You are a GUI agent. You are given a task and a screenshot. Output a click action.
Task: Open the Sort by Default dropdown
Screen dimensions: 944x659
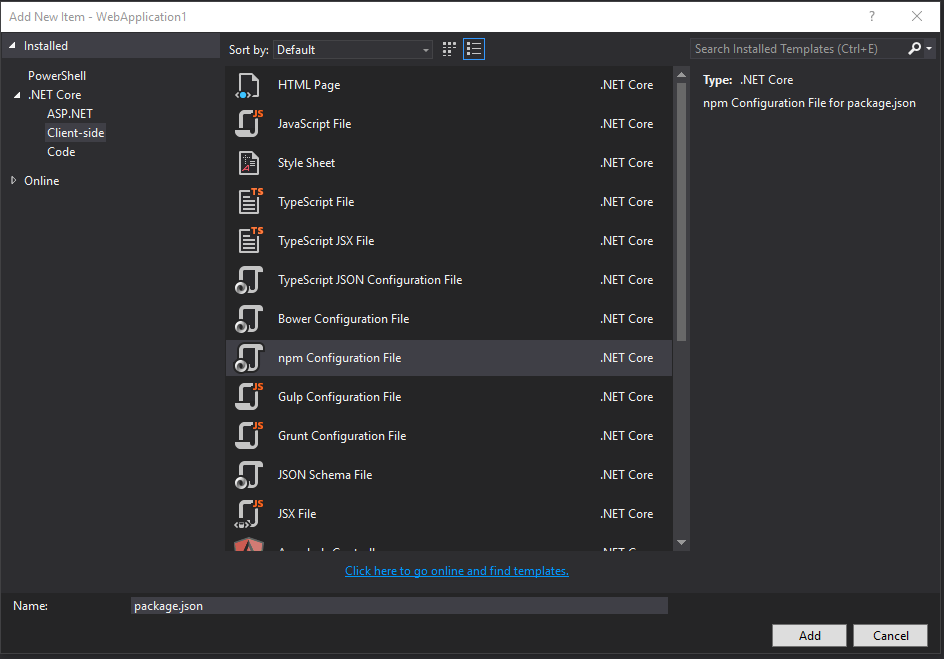coord(353,50)
